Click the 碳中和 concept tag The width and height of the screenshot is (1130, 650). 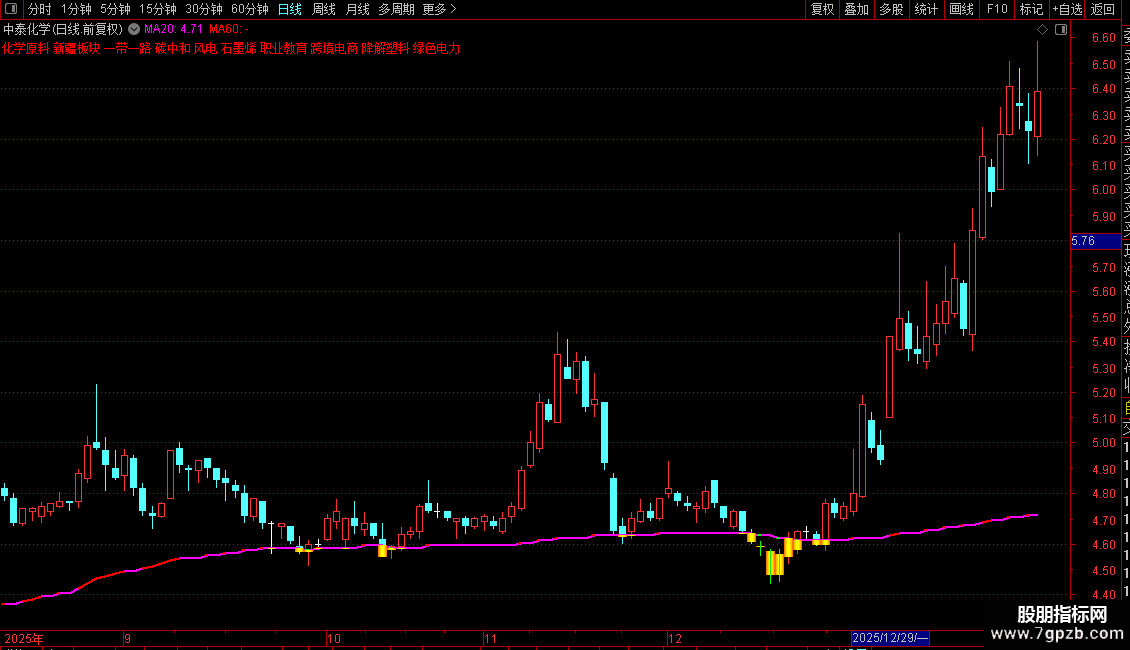tap(173, 48)
